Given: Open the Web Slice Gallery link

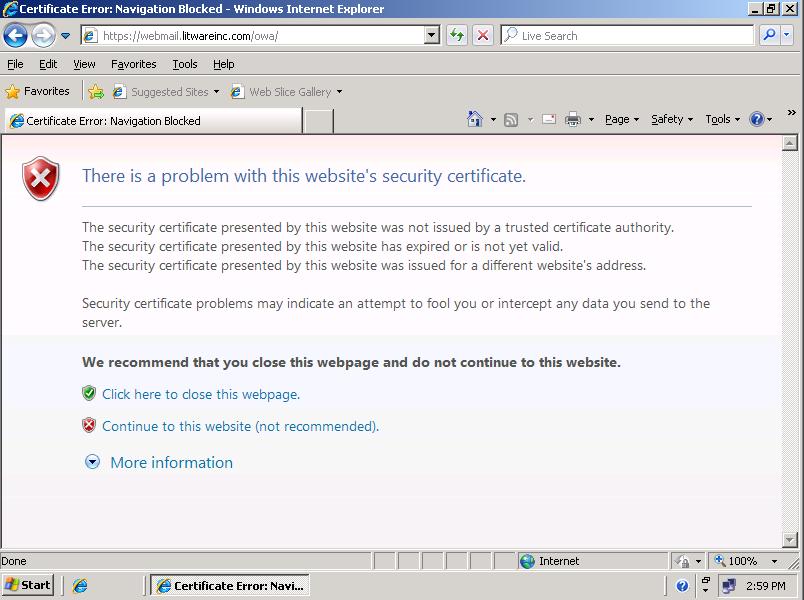Looking at the screenshot, I should tap(286, 92).
